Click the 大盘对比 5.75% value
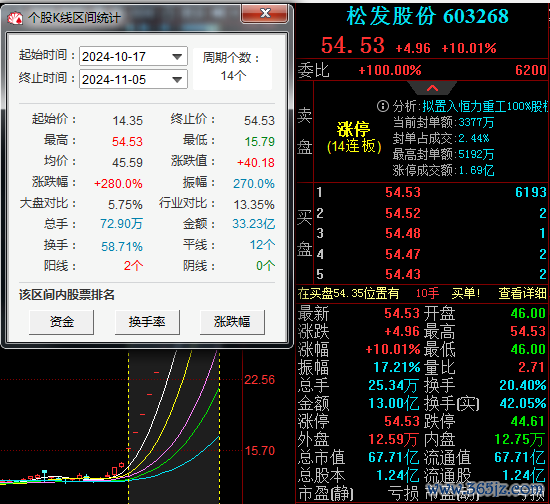This screenshot has height=504, width=550. [x=125, y=204]
